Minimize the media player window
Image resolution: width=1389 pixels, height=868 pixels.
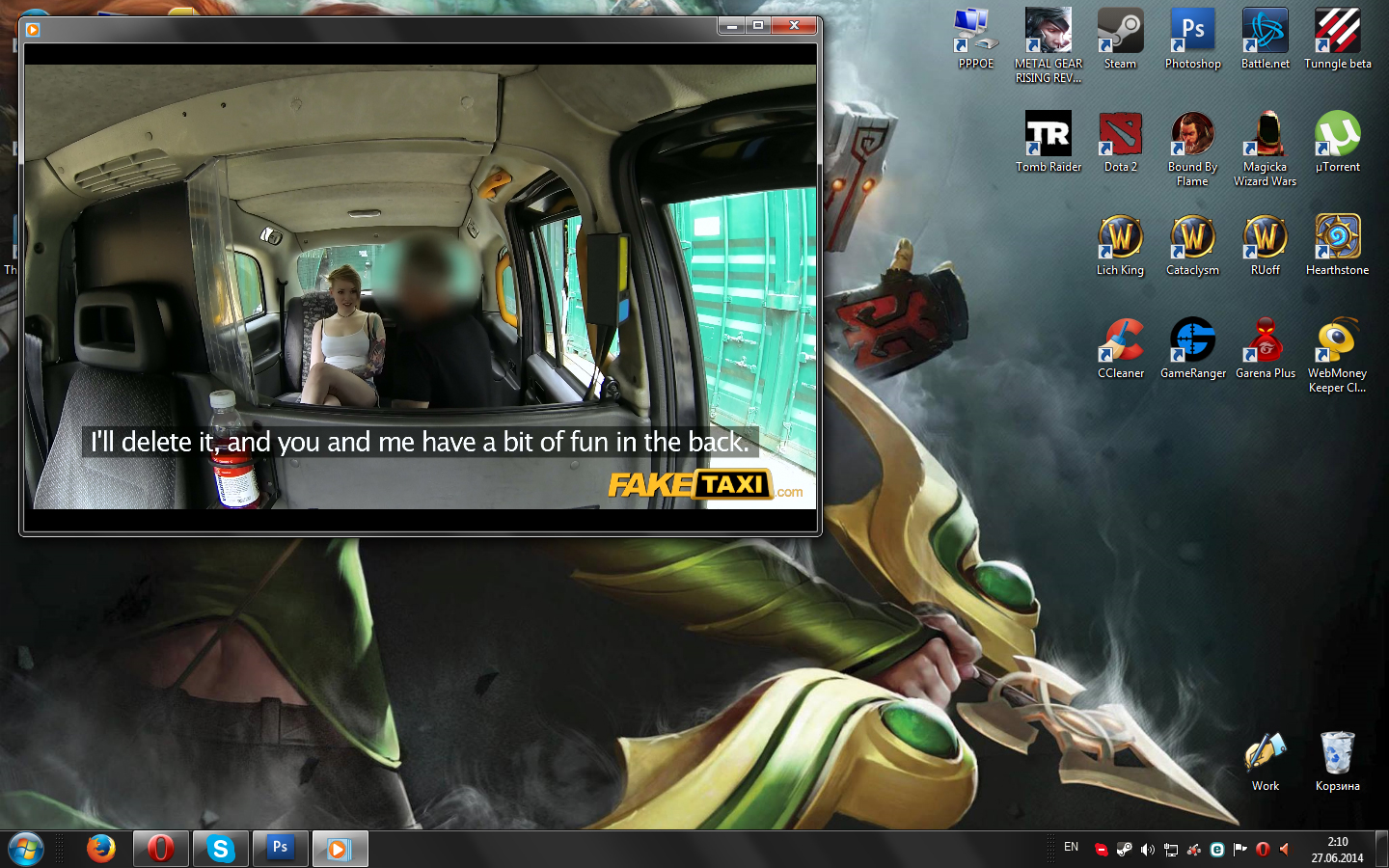click(x=732, y=26)
